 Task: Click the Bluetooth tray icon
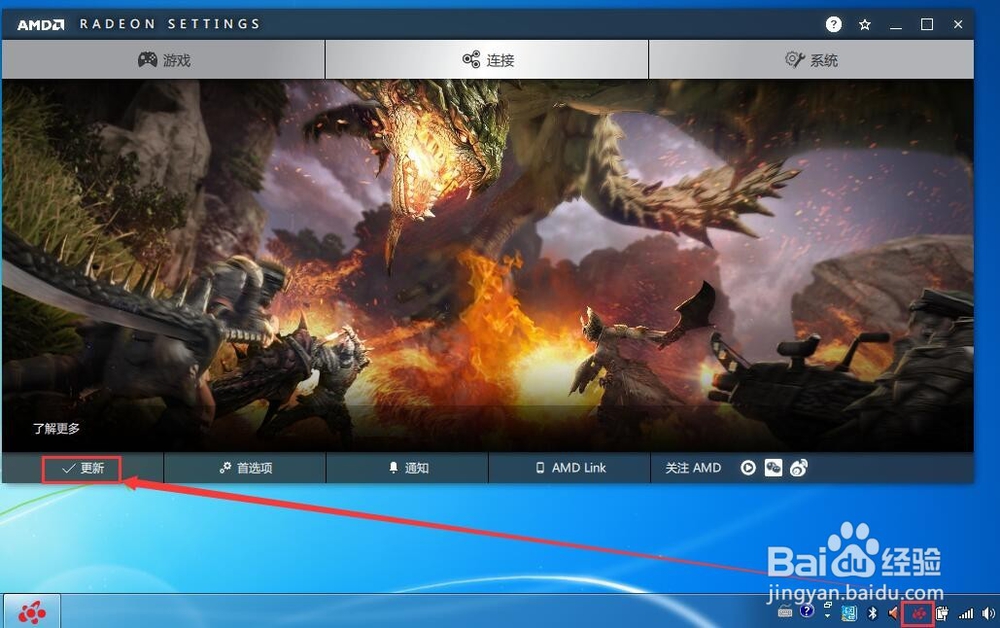tap(872, 613)
